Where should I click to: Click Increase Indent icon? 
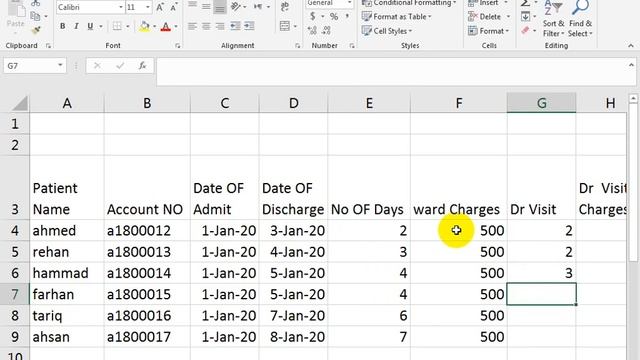(x=249, y=27)
